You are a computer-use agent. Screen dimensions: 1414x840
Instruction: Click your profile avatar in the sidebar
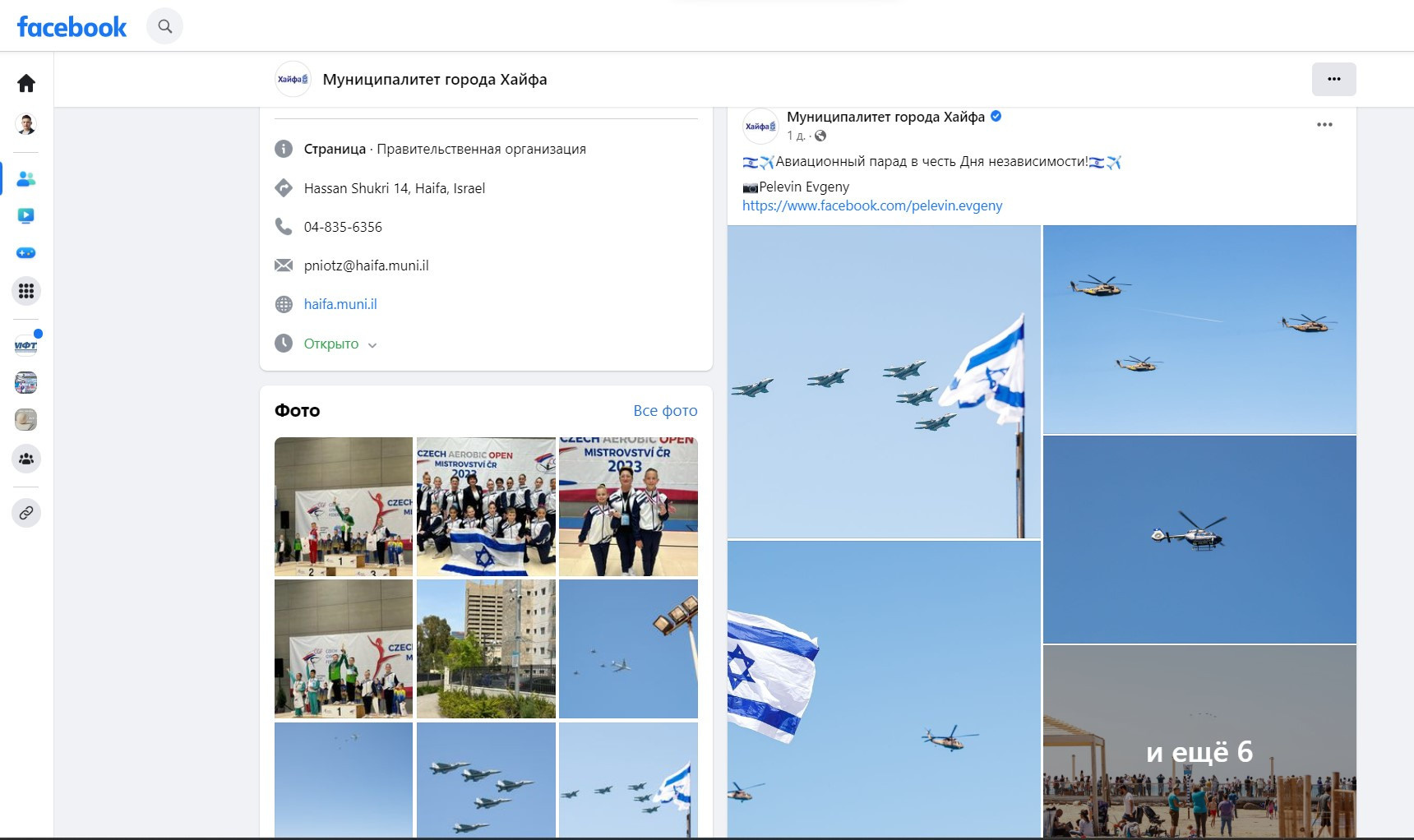[x=25, y=123]
